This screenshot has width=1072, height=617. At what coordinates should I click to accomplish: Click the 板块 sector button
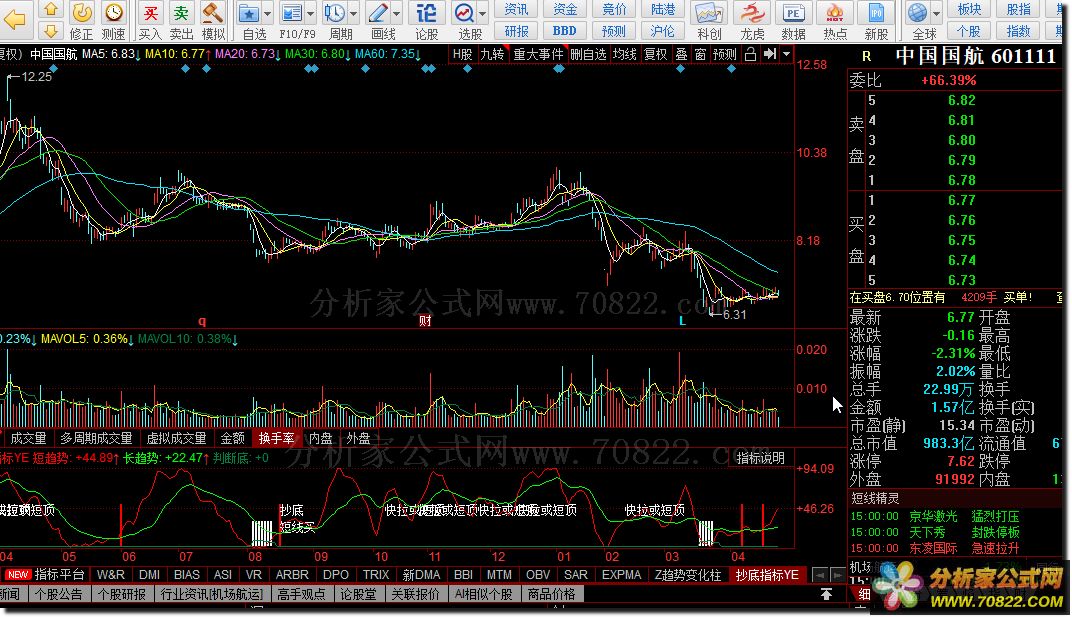pyautogui.click(x=969, y=9)
